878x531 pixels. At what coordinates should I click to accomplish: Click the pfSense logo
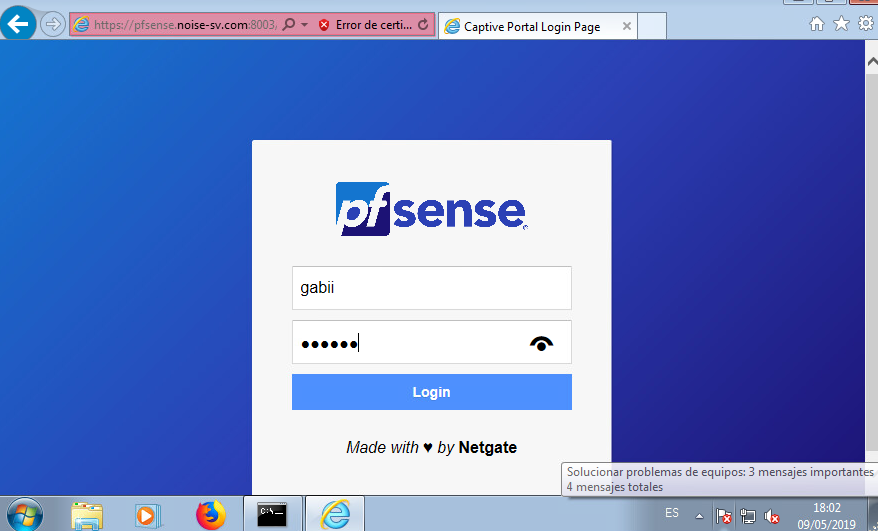coord(431,208)
